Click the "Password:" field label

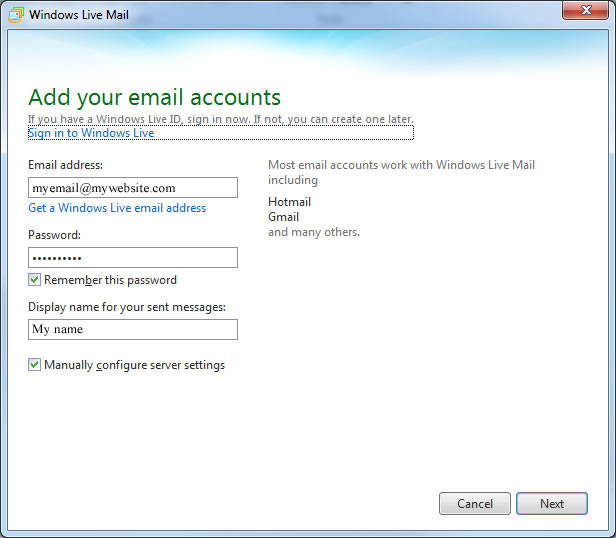pyautogui.click(x=55, y=235)
